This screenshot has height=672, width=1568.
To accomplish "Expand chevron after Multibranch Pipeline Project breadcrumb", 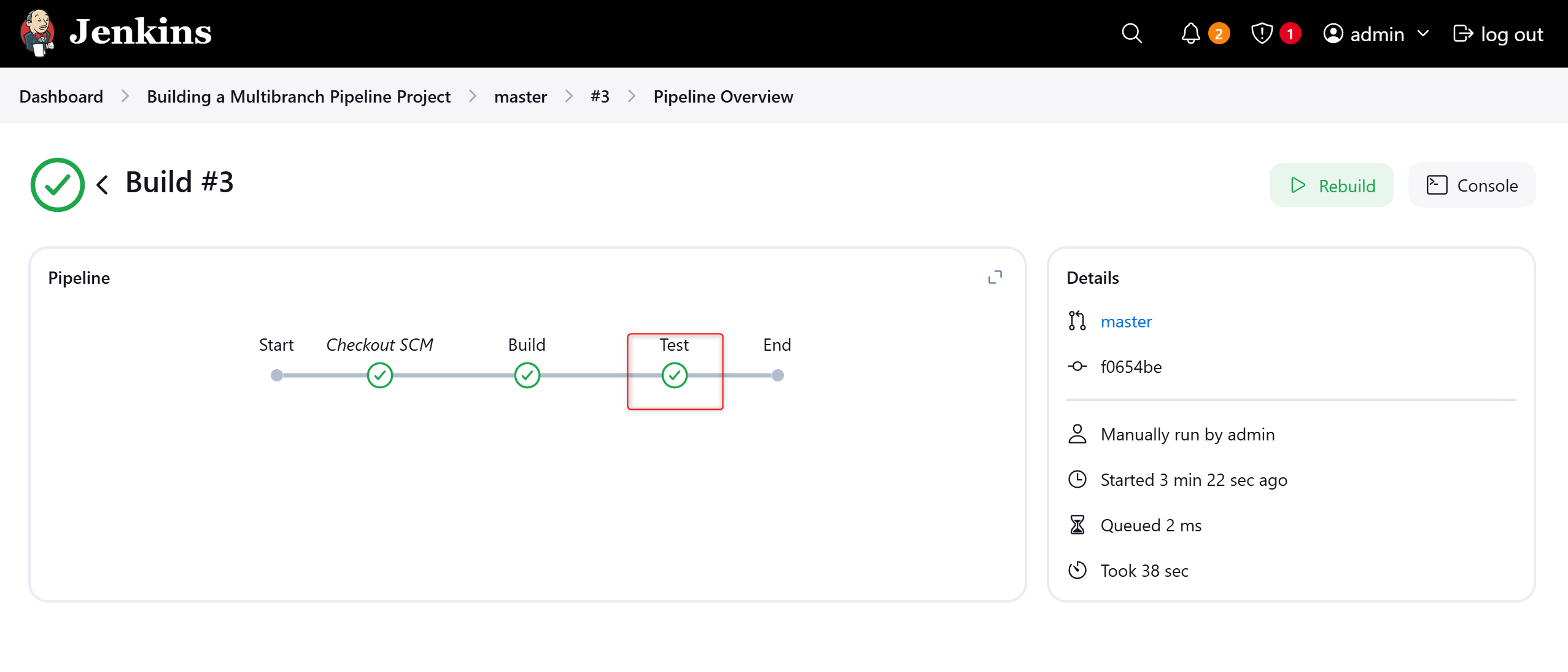I will pyautogui.click(x=472, y=96).
